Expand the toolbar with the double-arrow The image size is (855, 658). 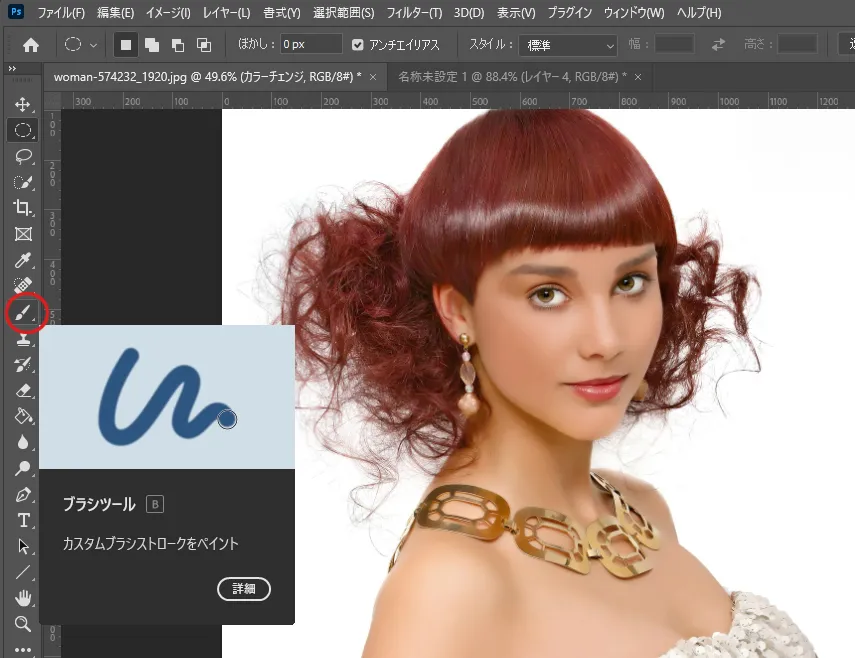[11, 68]
